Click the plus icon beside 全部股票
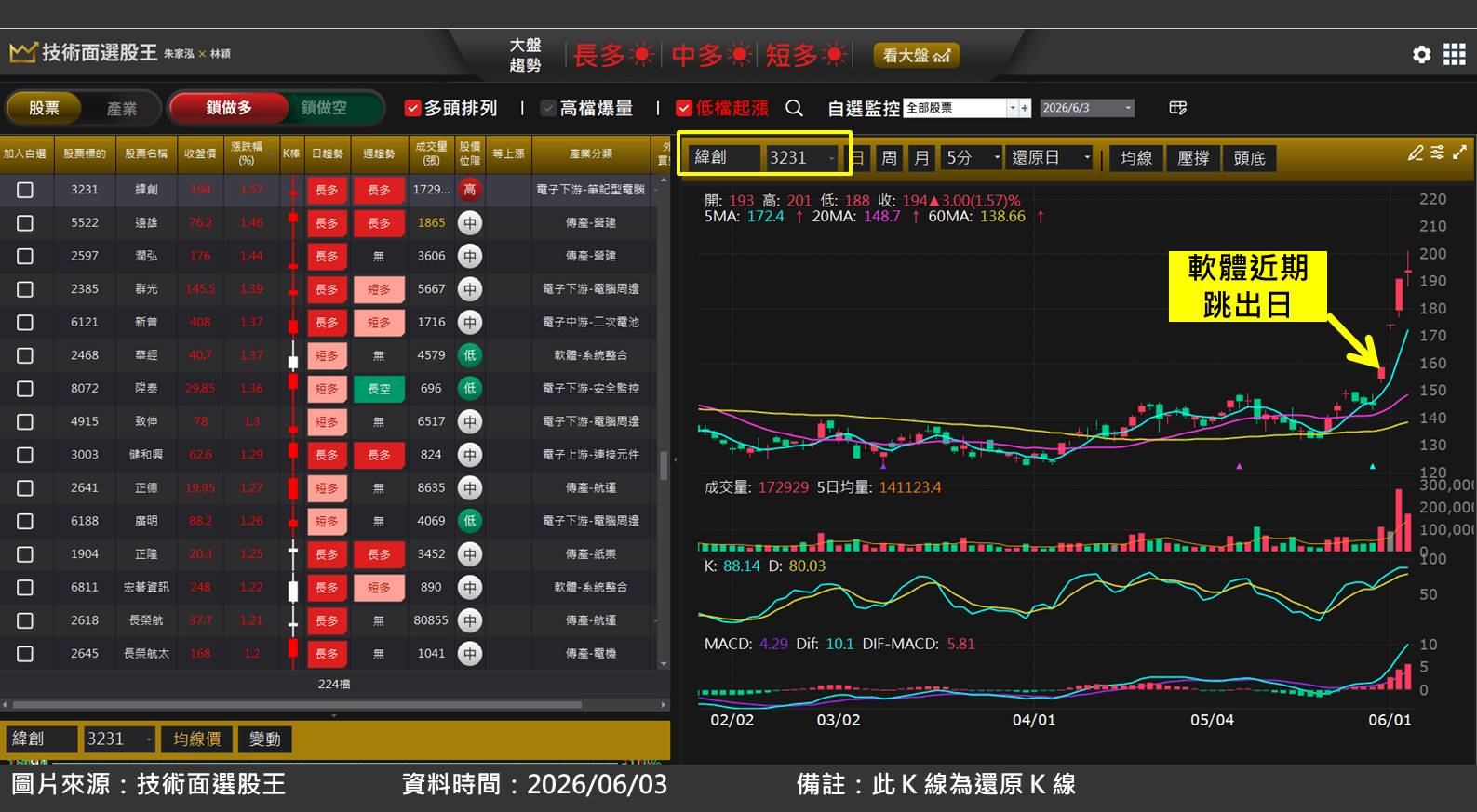This screenshot has height=812, width=1477. pos(1025,108)
